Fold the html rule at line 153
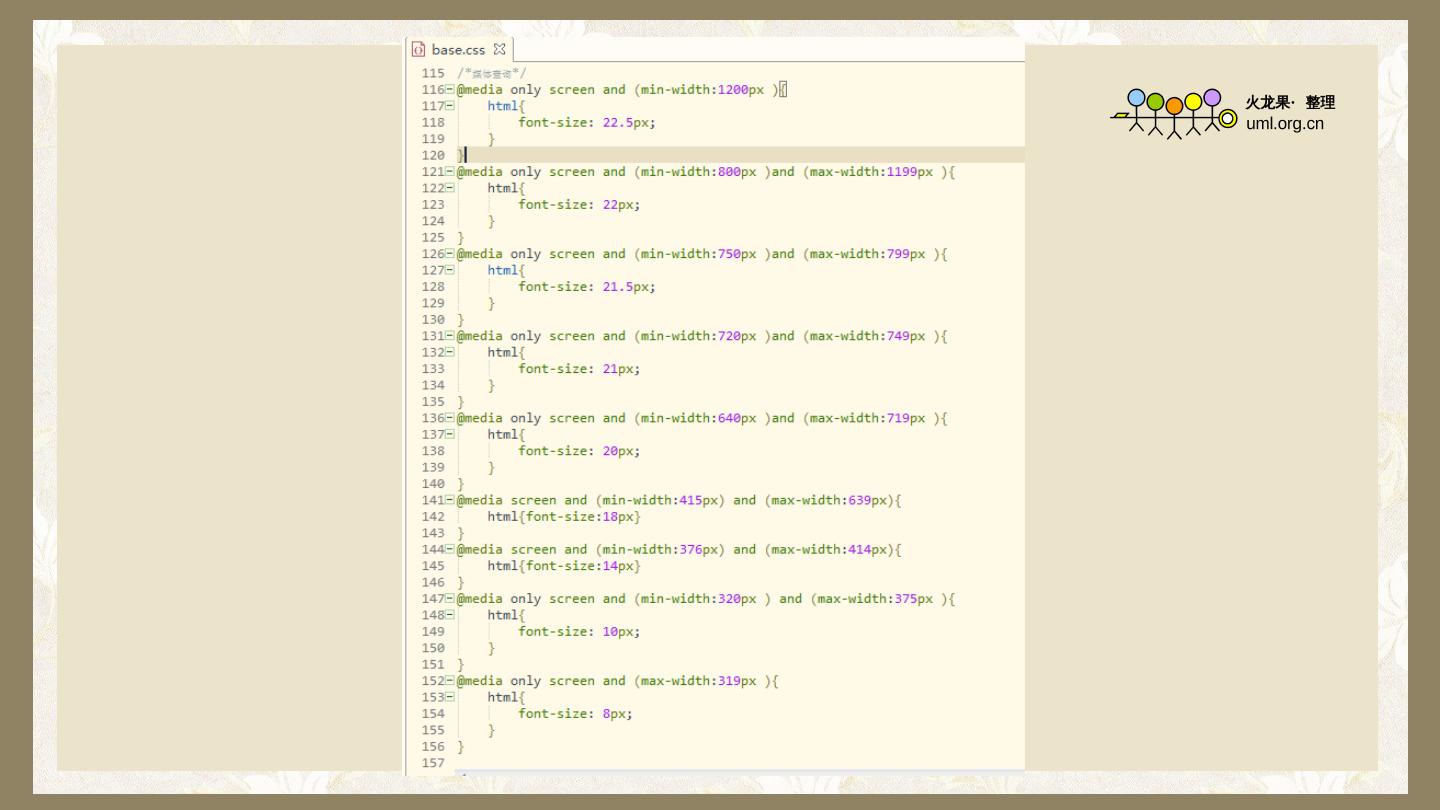Screen dimensions: 1440x810 tap(450, 697)
